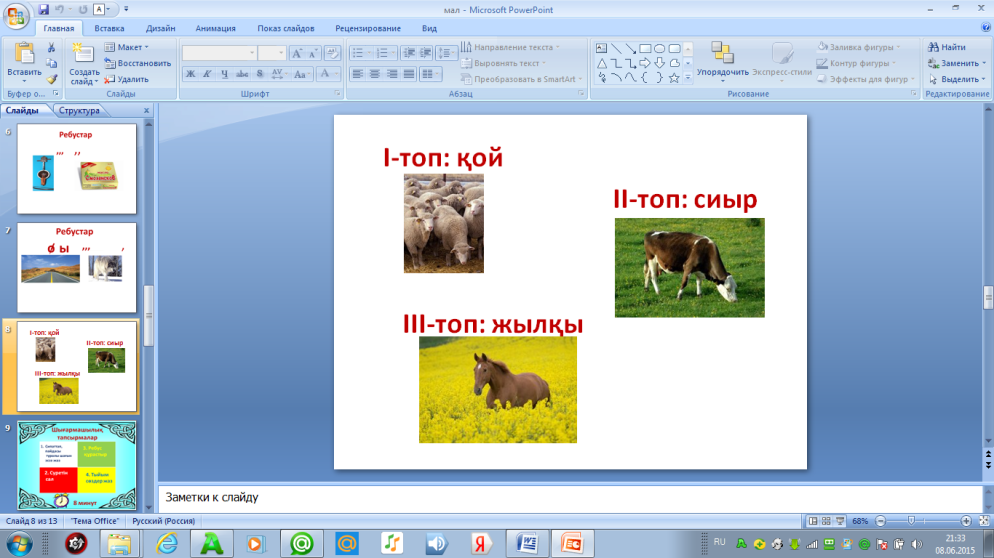This screenshot has height=558, width=994.
Task: Increase font size with the large A icon
Action: pyautogui.click(x=297, y=54)
